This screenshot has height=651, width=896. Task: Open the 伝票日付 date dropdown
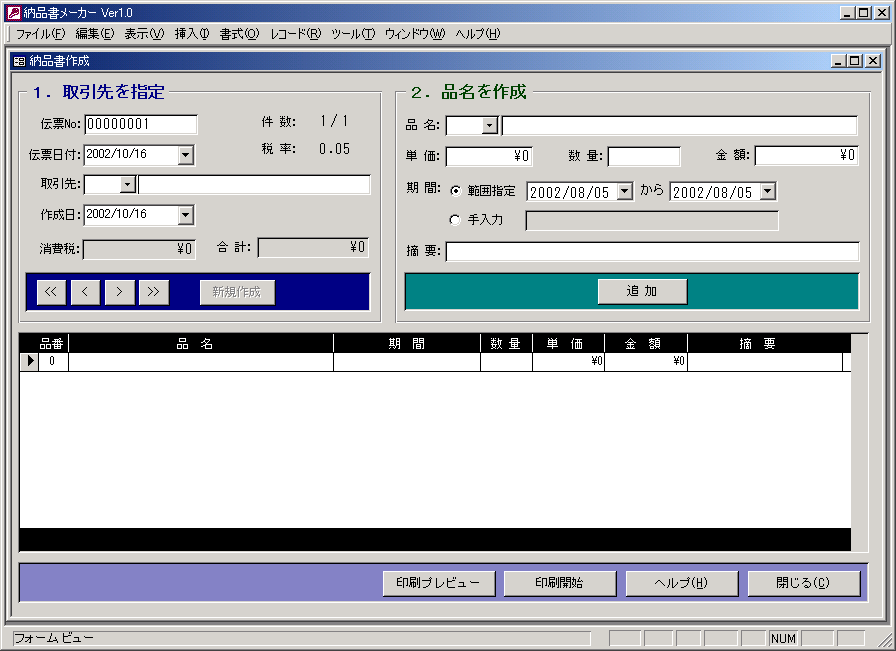(185, 154)
